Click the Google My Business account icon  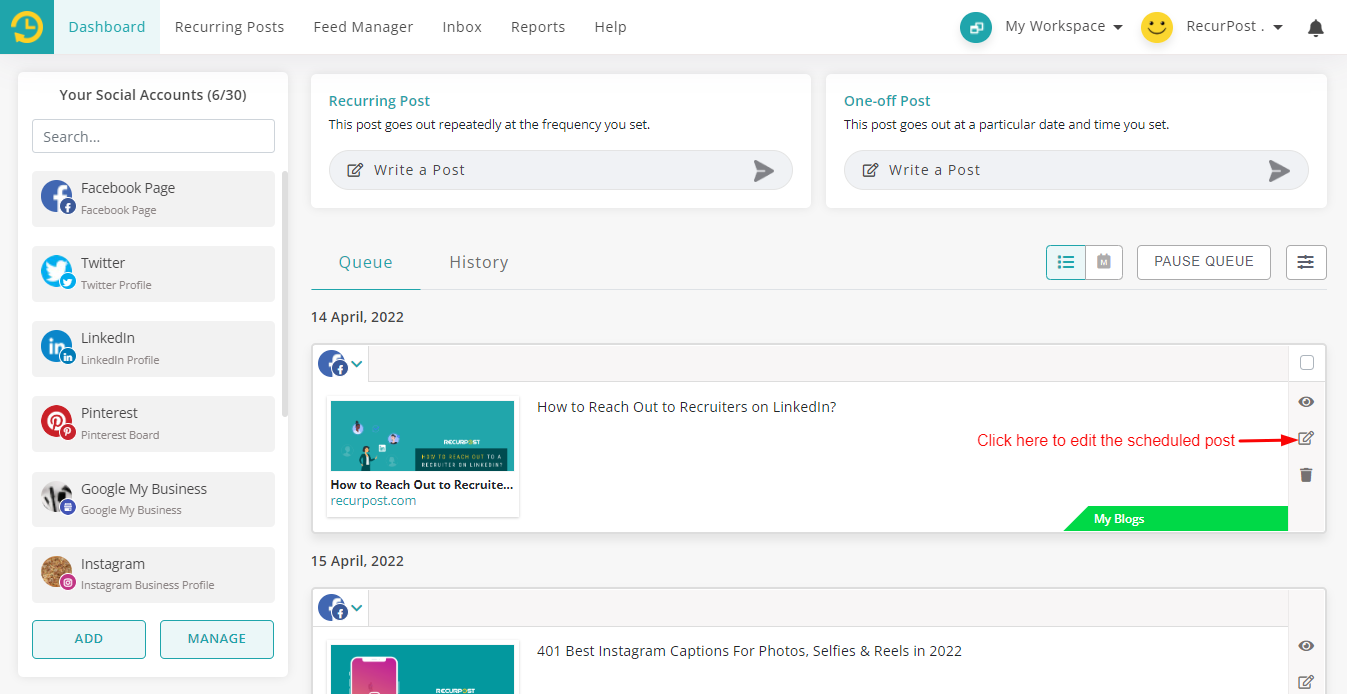point(58,498)
